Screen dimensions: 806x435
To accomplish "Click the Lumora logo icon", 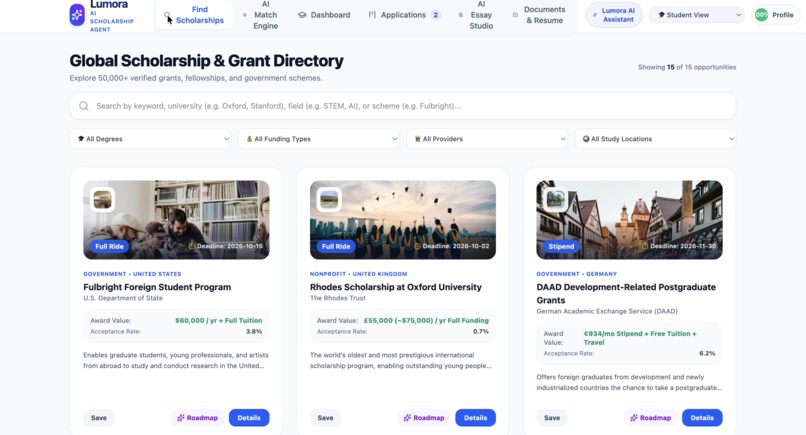I will point(77,15).
